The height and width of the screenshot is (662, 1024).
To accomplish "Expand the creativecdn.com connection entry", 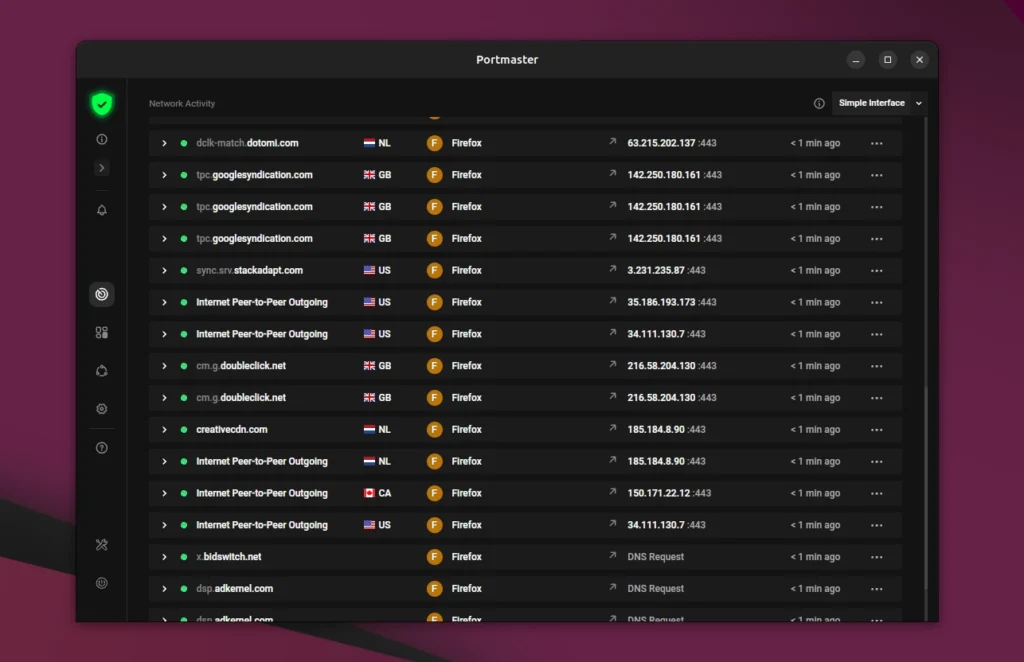I will pyautogui.click(x=164, y=429).
